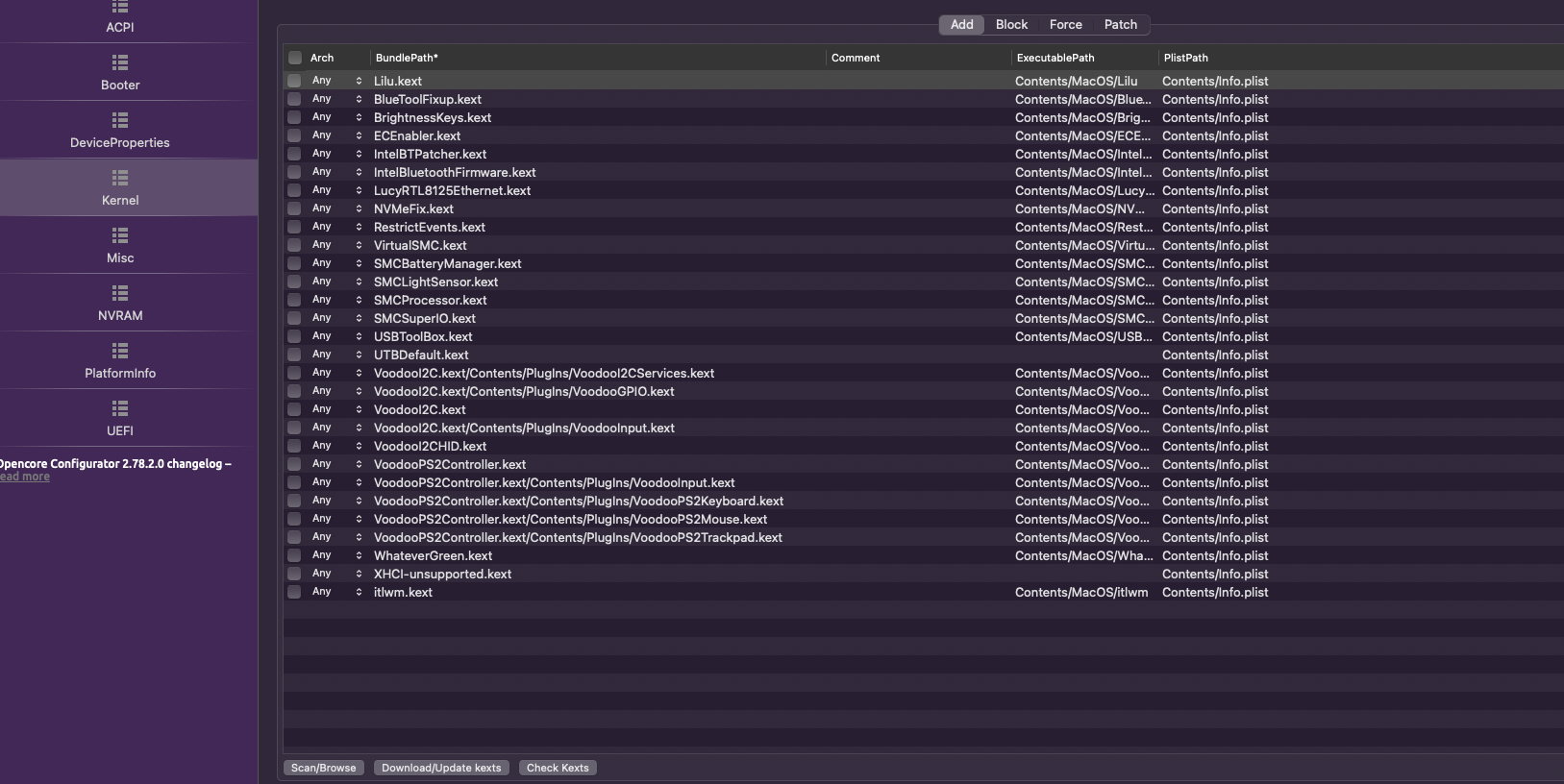The width and height of the screenshot is (1564, 784).
Task: Open the DeviceProperties section icon
Action: point(120,121)
